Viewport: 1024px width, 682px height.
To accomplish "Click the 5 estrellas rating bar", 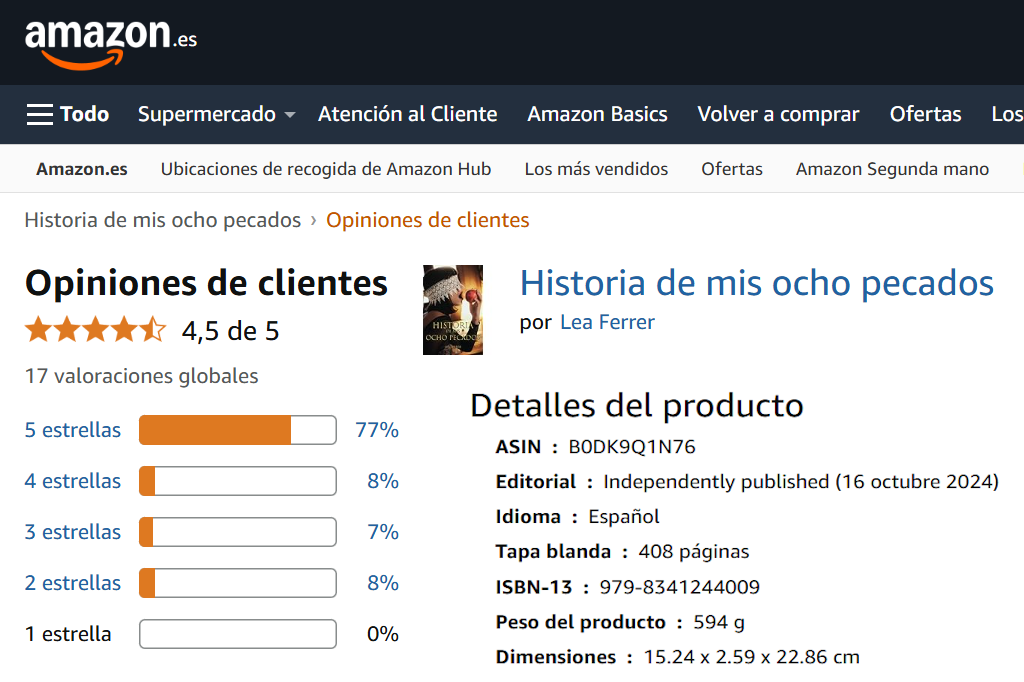I will click(x=238, y=430).
